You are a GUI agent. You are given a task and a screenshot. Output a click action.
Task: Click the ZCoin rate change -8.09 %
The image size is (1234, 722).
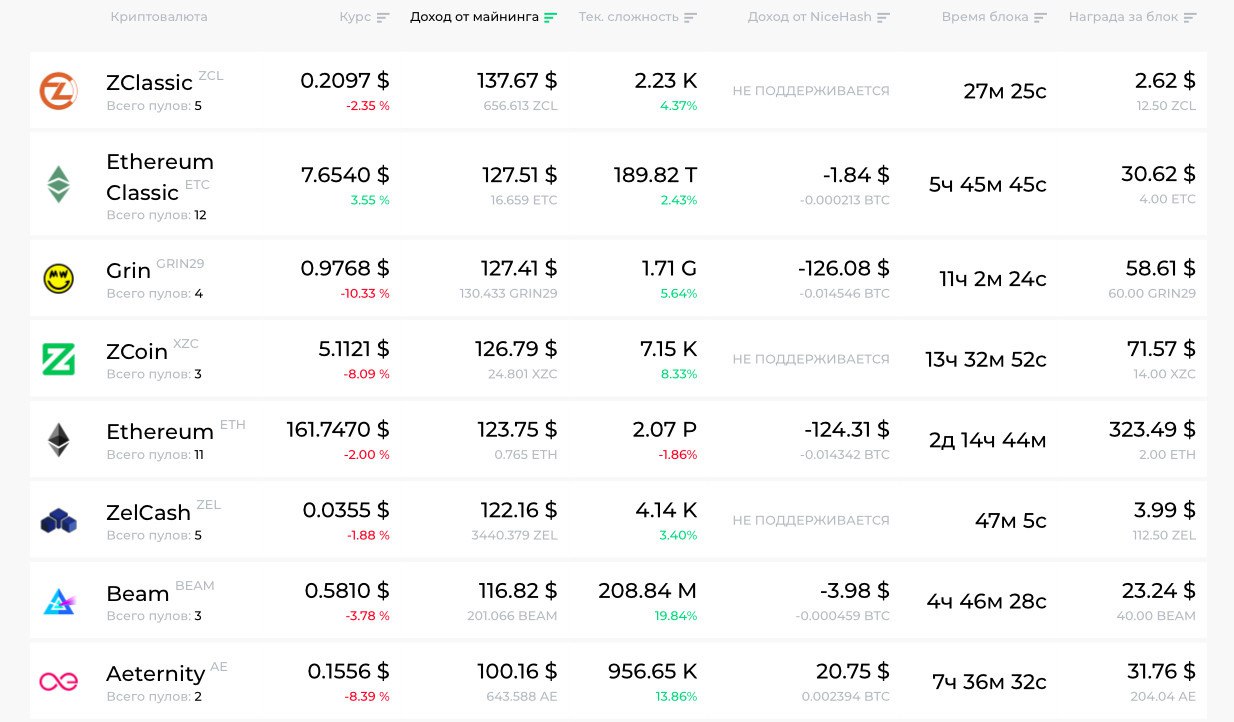366,374
